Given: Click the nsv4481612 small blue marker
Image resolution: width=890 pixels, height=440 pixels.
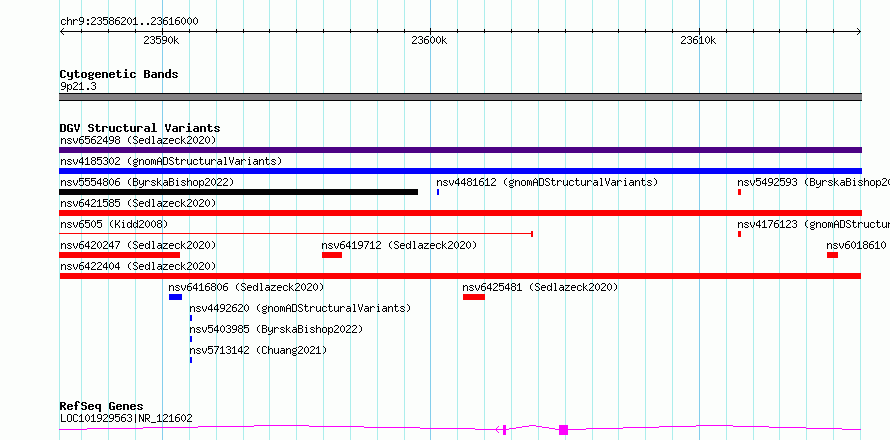Looking at the screenshot, I should [438, 192].
